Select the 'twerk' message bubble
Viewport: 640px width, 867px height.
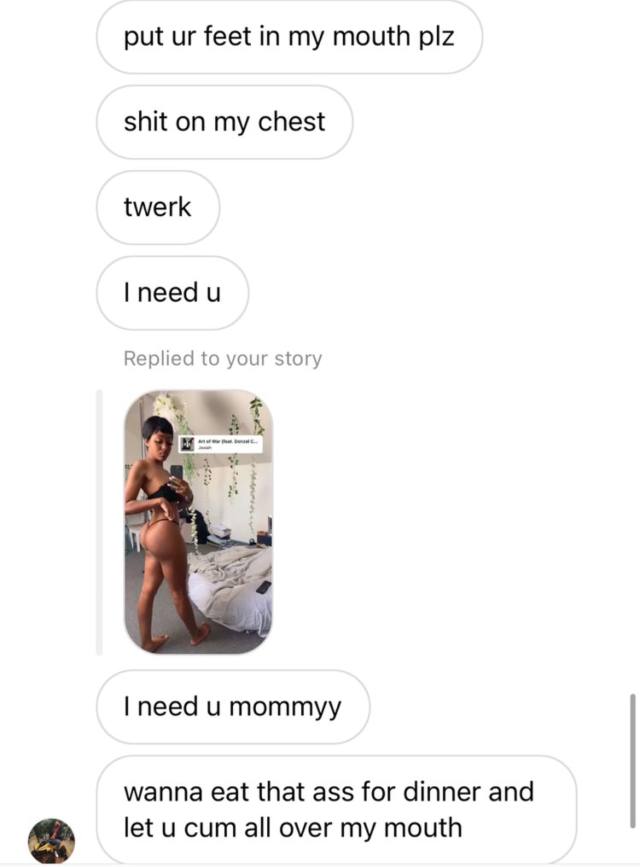158,207
